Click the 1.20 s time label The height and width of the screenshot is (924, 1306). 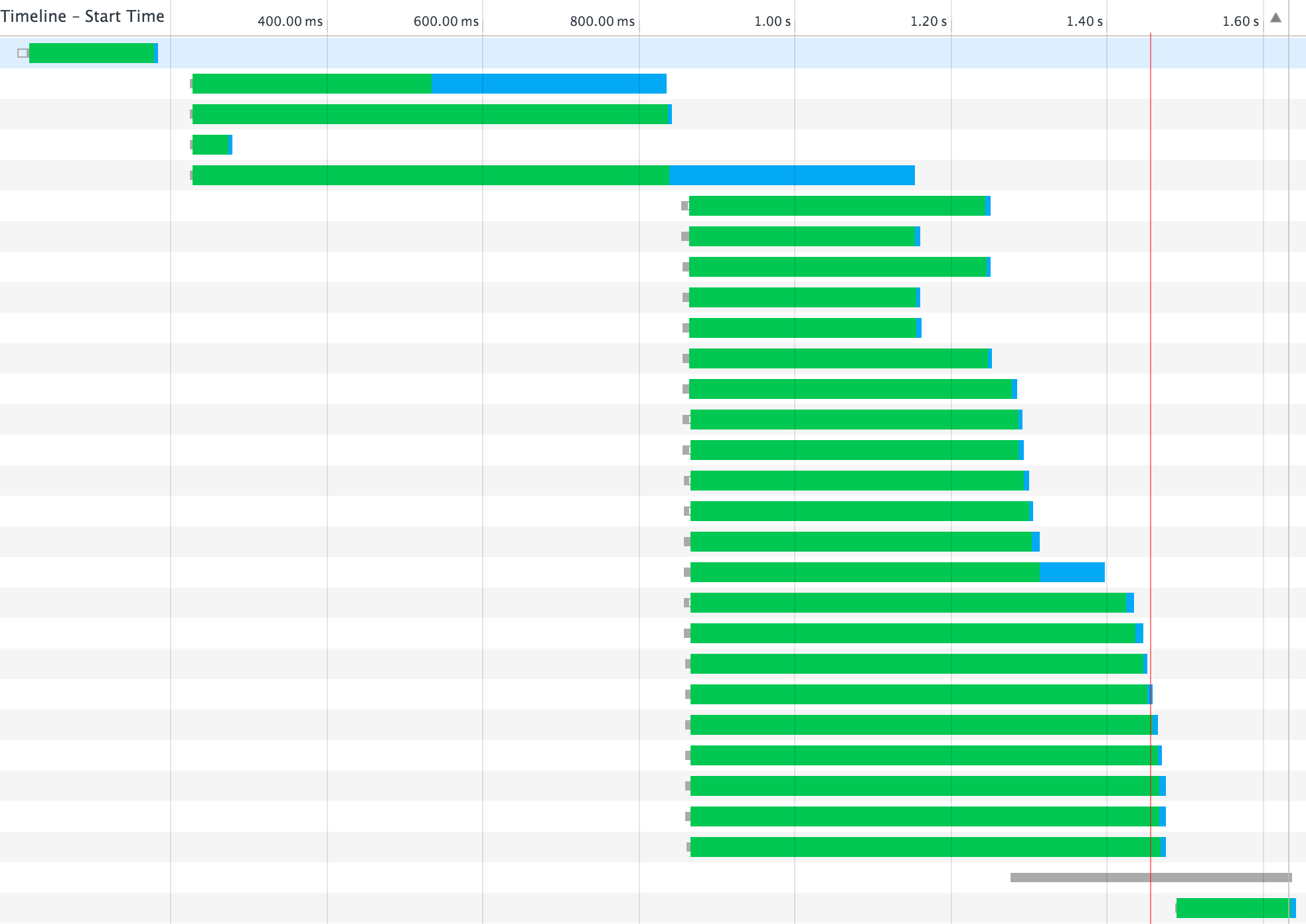928,21
